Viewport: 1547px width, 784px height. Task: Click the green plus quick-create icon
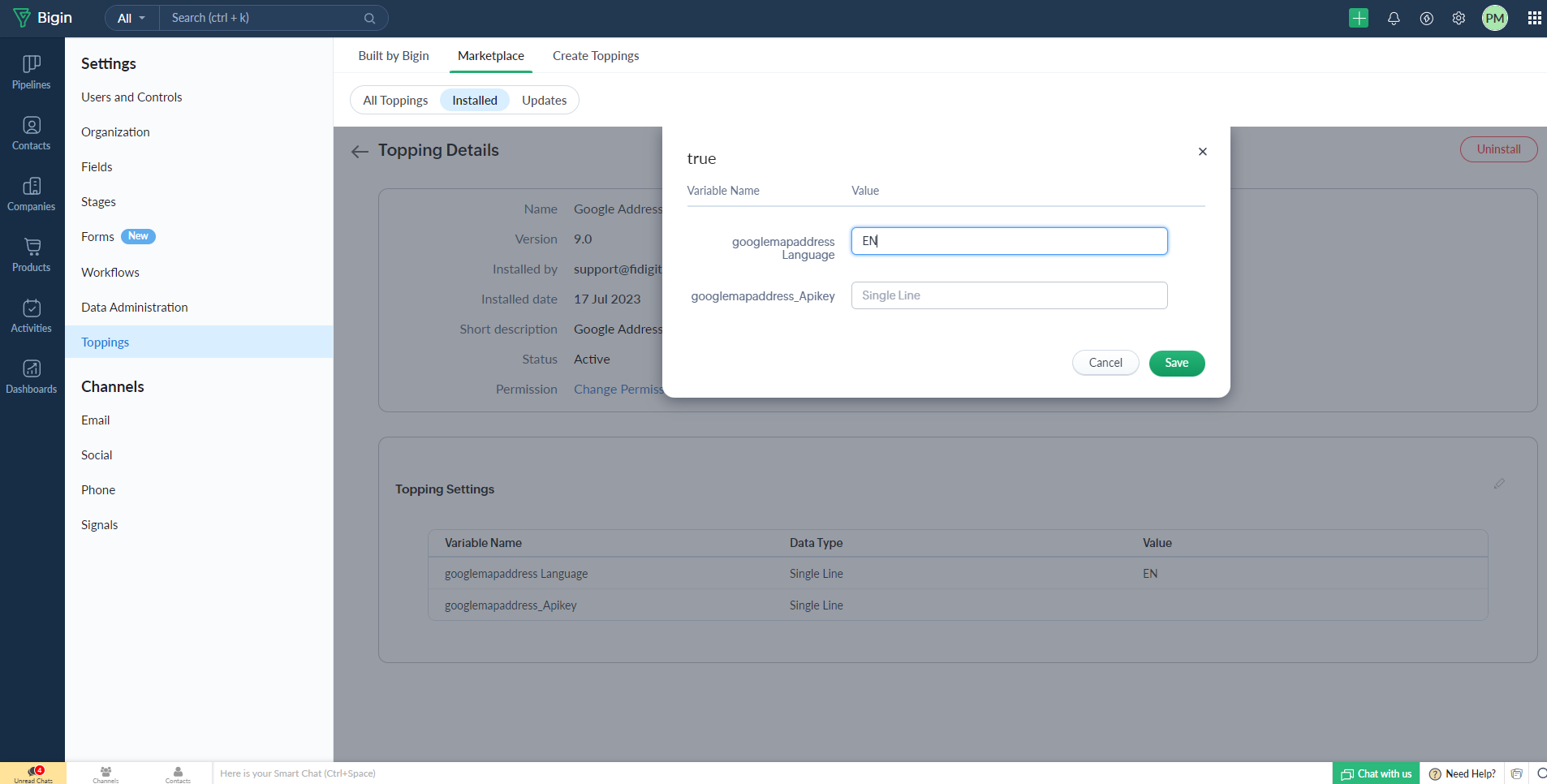pos(1359,18)
